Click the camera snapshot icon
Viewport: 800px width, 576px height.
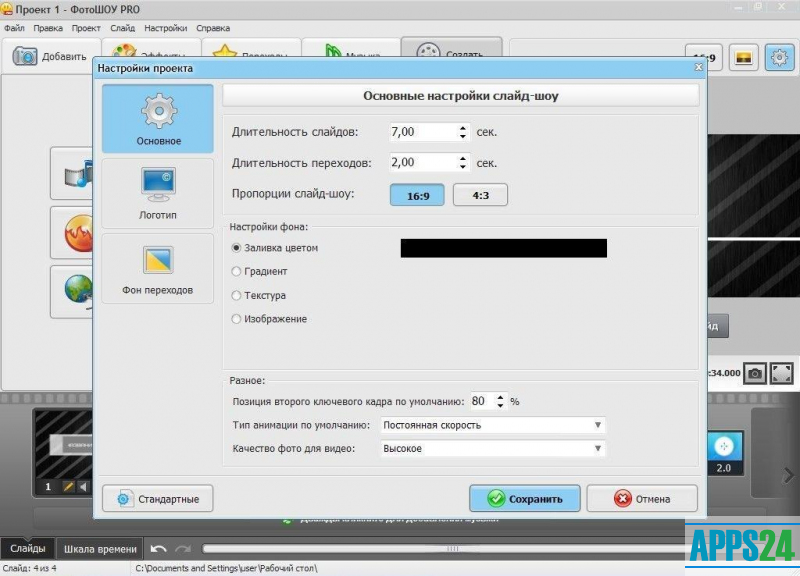click(755, 373)
